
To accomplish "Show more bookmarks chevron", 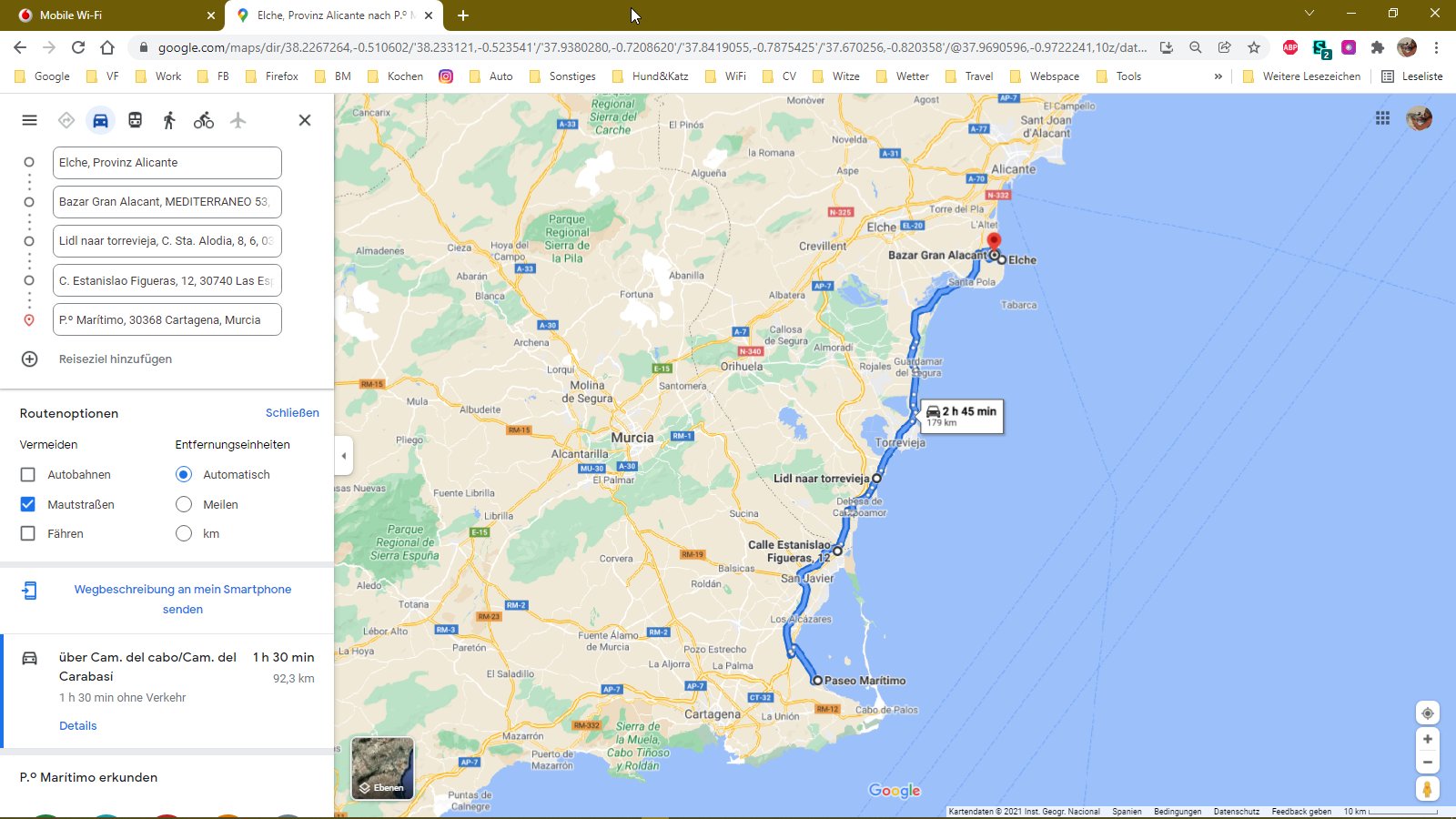I will point(1218,76).
